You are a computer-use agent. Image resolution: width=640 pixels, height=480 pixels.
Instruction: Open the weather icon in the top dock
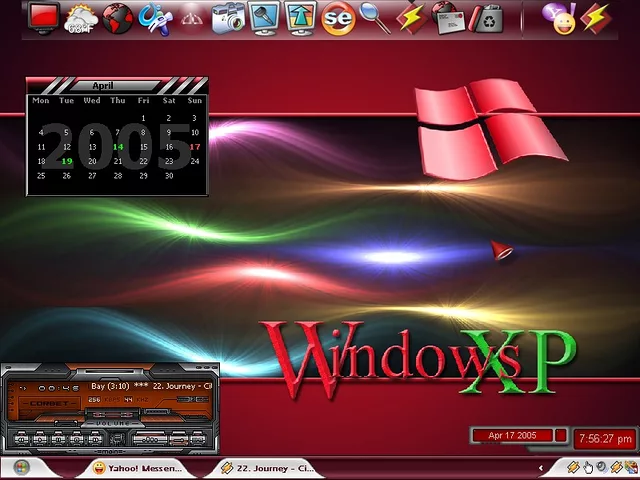pos(79,17)
